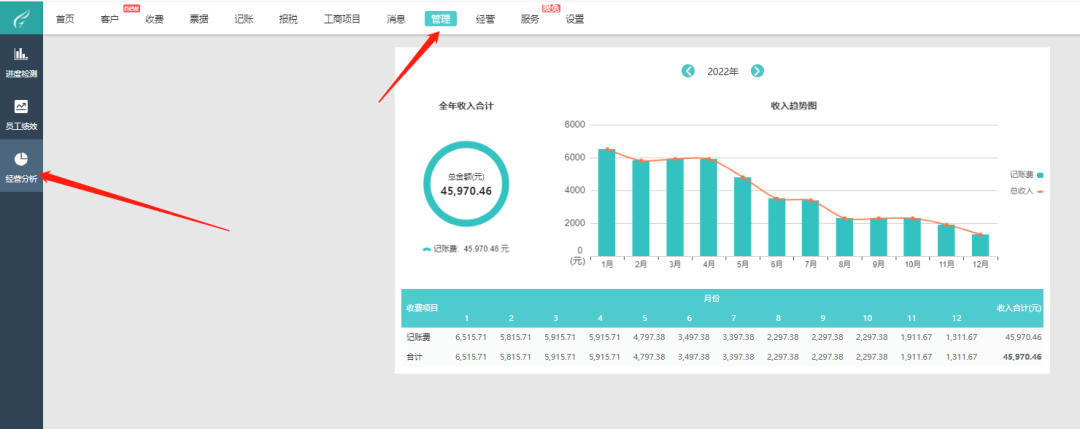Go to previous year with left arrow
Image resolution: width=1080 pixels, height=429 pixels.
tap(688, 71)
